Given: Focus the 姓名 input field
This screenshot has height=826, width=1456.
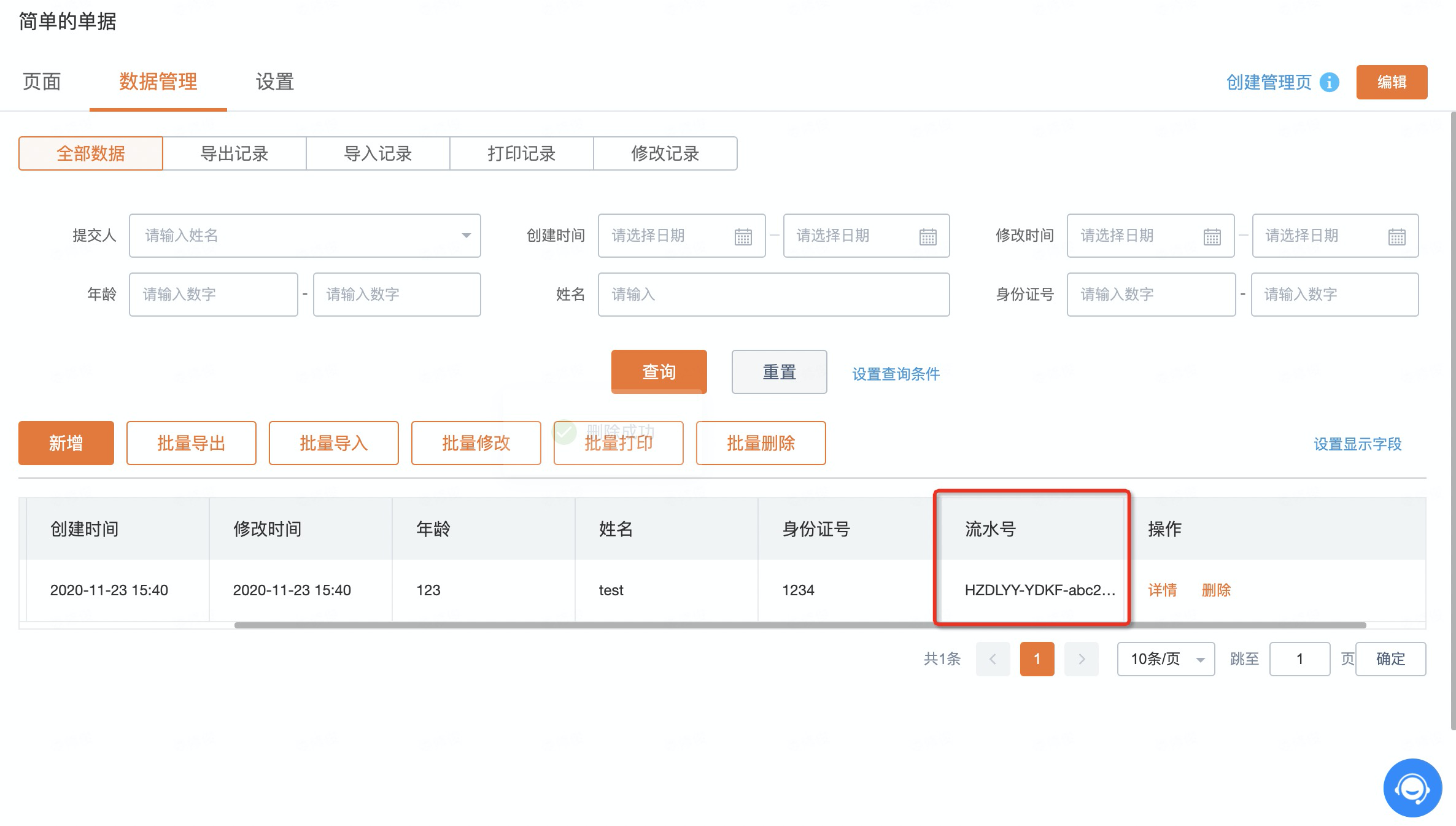Looking at the screenshot, I should (773, 295).
